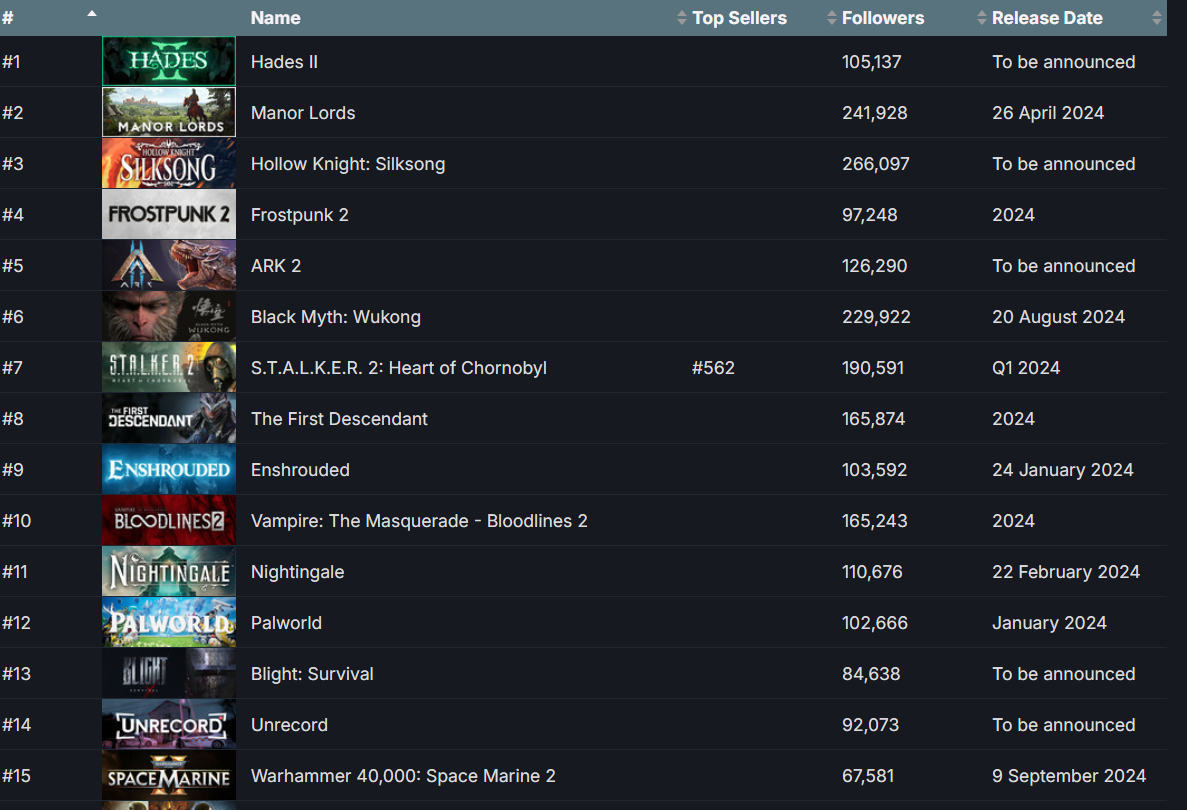Sort list by Top Sellers column
The height and width of the screenshot is (810, 1187).
(x=739, y=18)
